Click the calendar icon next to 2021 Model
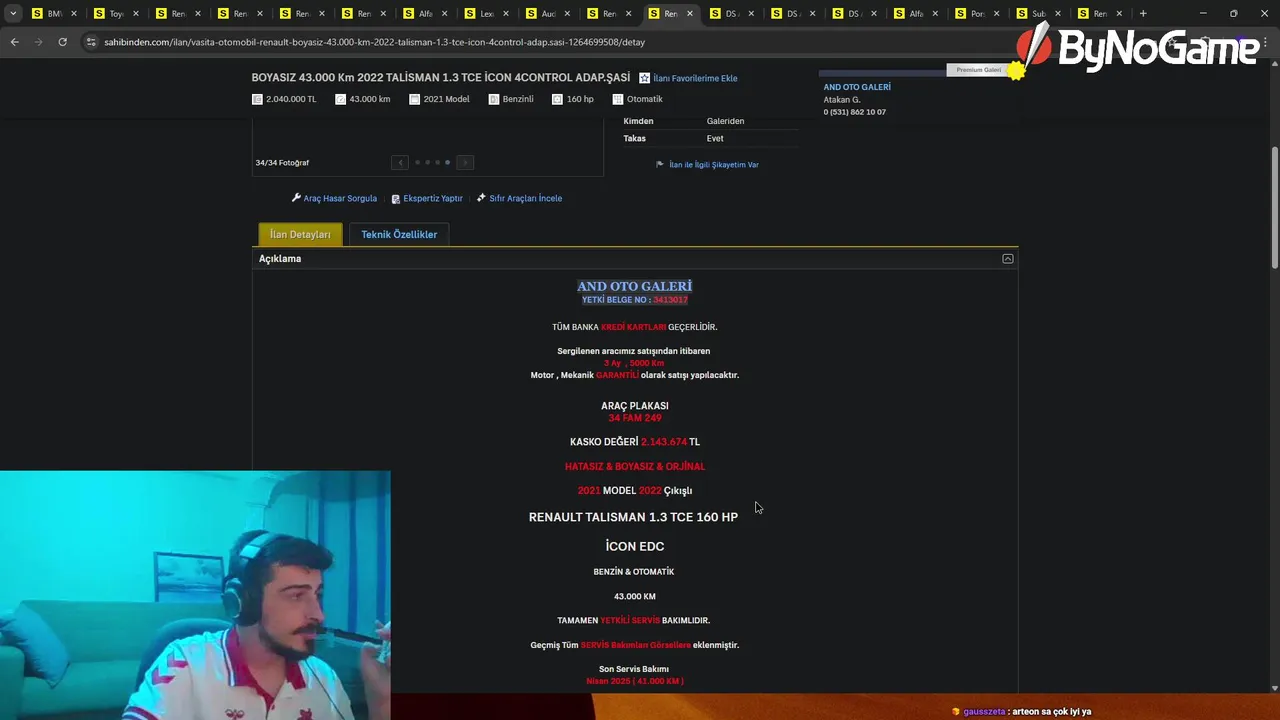 (414, 99)
